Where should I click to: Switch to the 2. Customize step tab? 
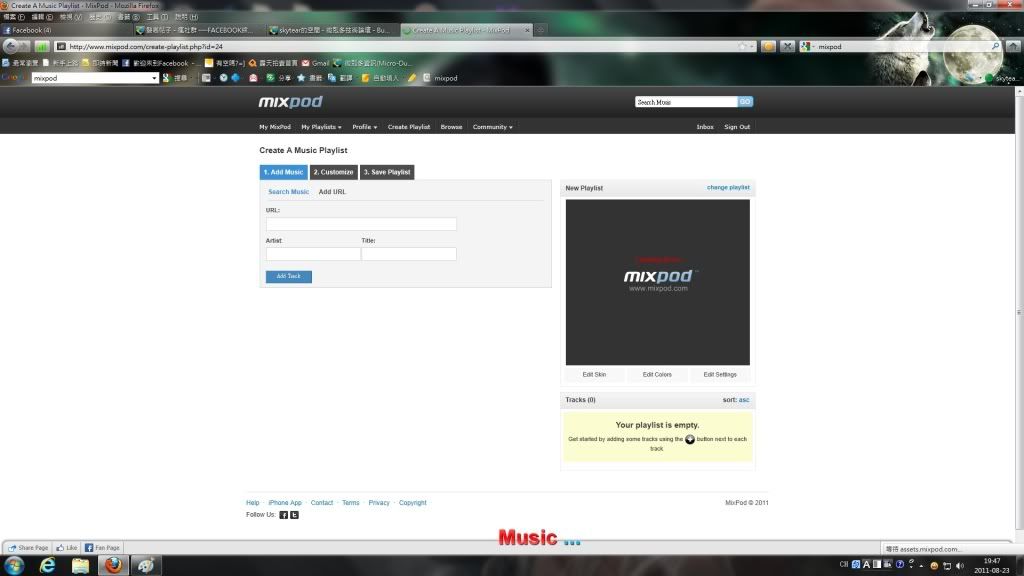click(333, 172)
